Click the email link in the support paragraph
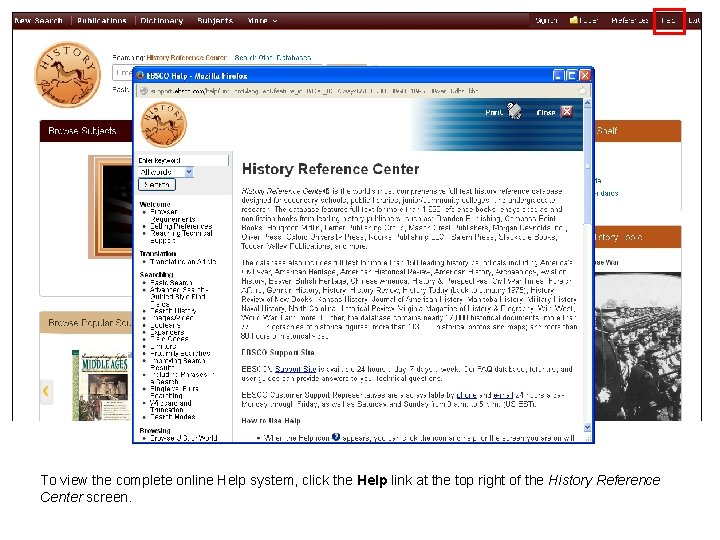Screen dimensions: 720x540 (x=503, y=395)
